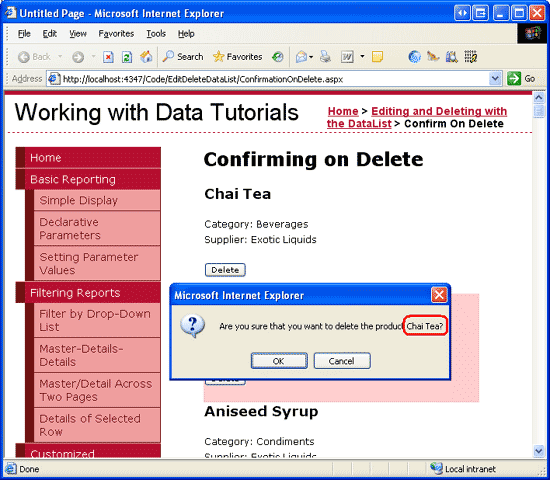Go to the Home page icon
The image size is (550, 480).
click(x=146, y=57)
